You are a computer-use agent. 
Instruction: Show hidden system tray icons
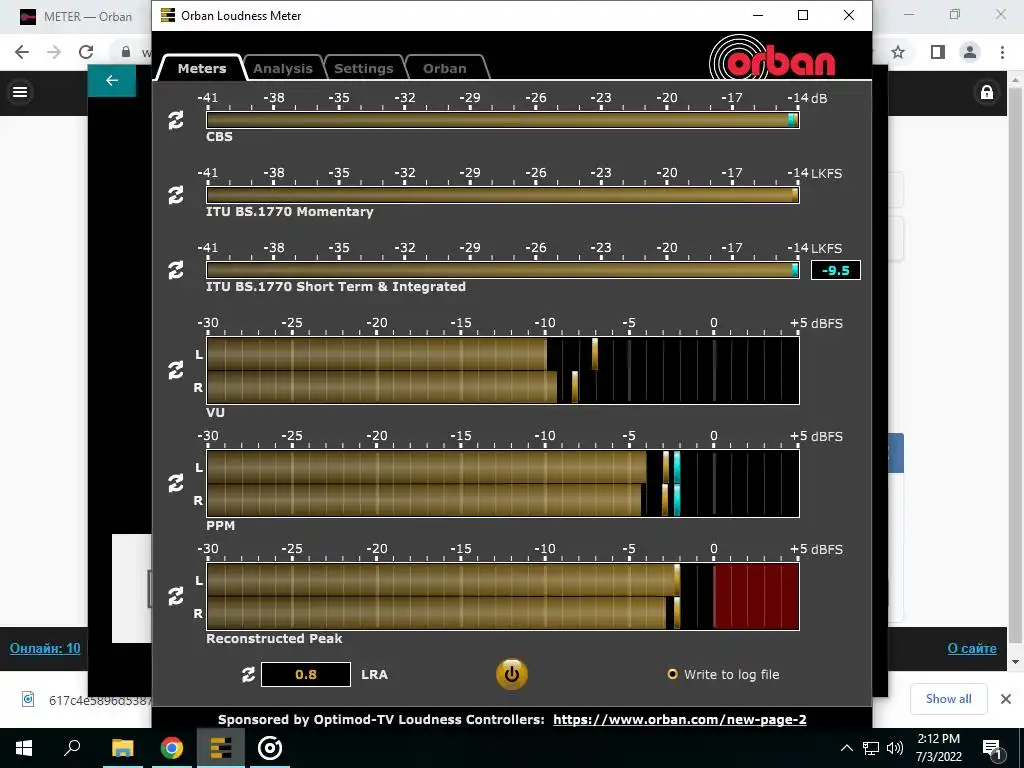(846, 748)
